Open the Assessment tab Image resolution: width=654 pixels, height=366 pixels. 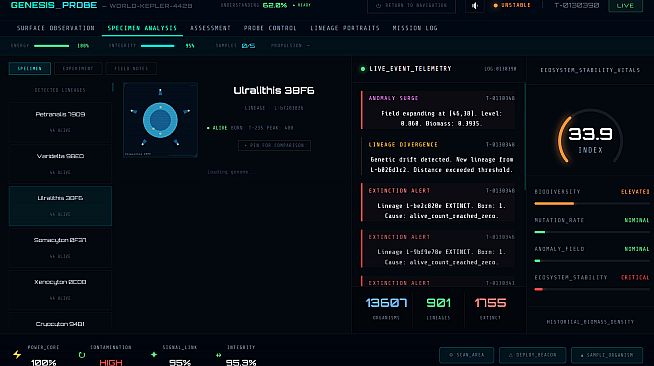[x=210, y=28]
